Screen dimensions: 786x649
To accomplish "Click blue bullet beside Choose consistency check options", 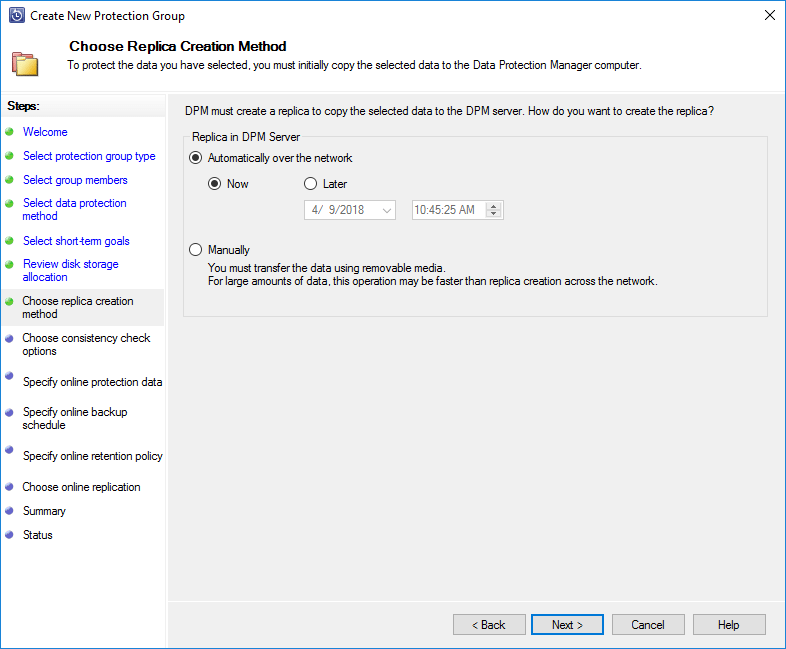I will point(9,338).
